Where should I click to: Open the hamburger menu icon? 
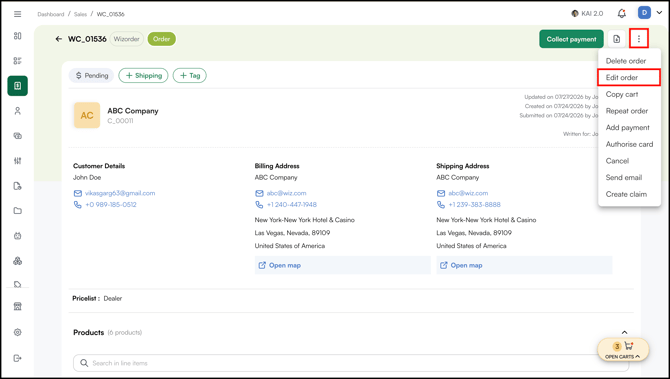[x=18, y=14]
